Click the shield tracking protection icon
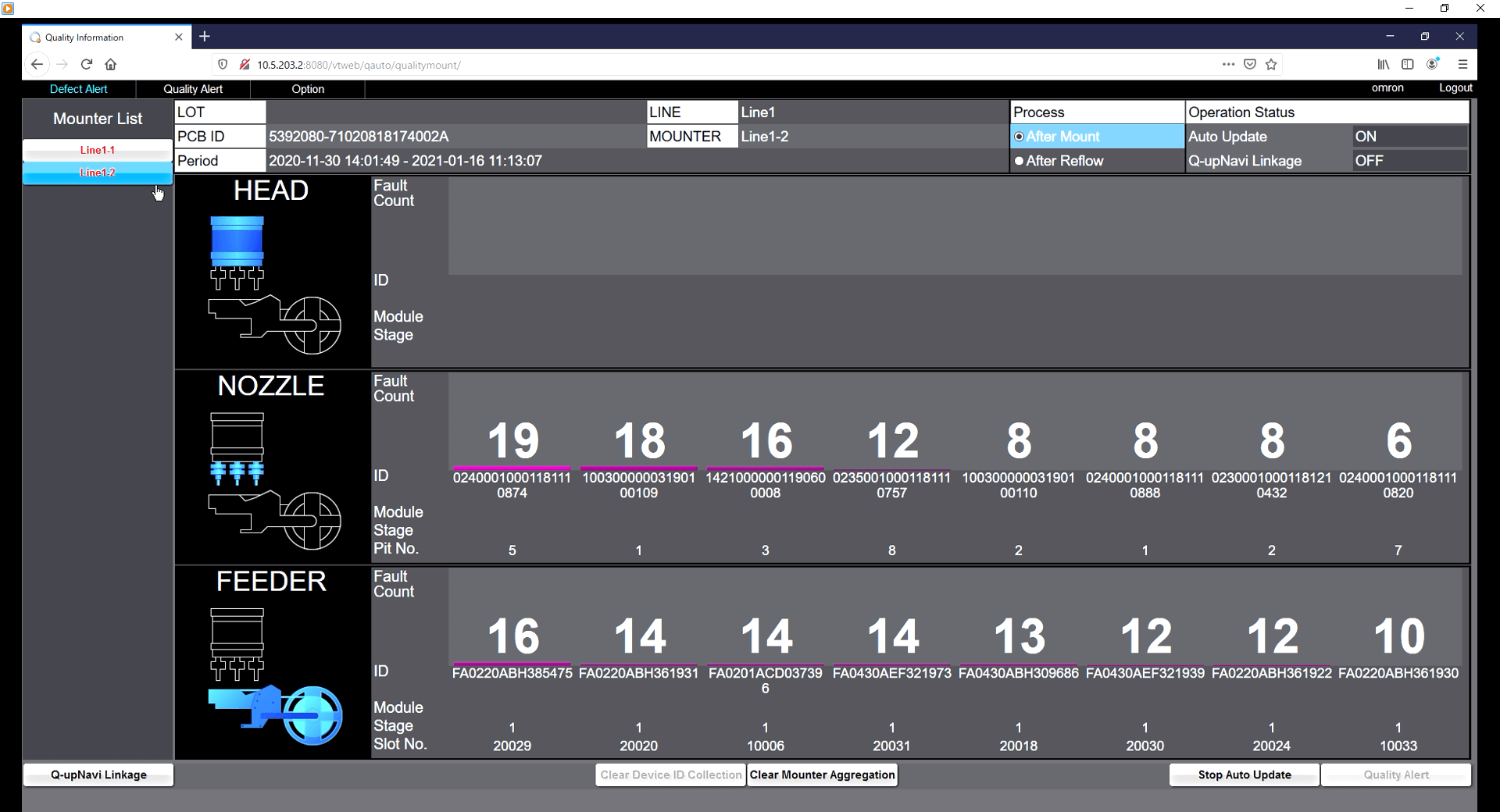Image resolution: width=1500 pixels, height=812 pixels. point(223,65)
